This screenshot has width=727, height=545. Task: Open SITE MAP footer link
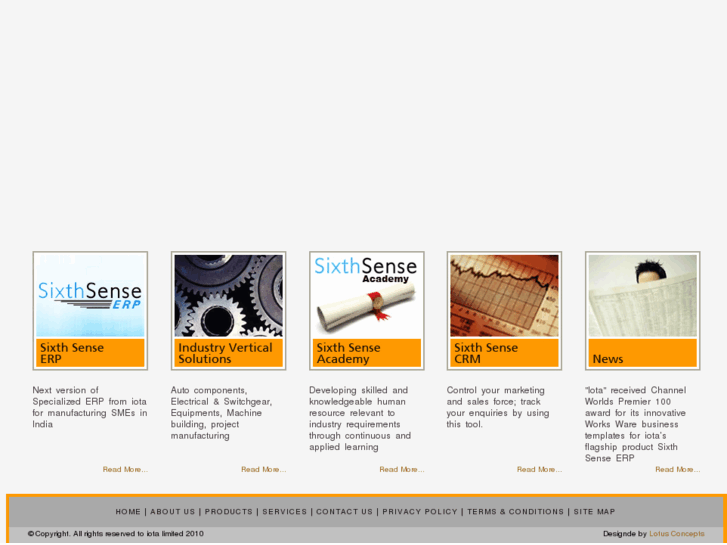(x=594, y=512)
